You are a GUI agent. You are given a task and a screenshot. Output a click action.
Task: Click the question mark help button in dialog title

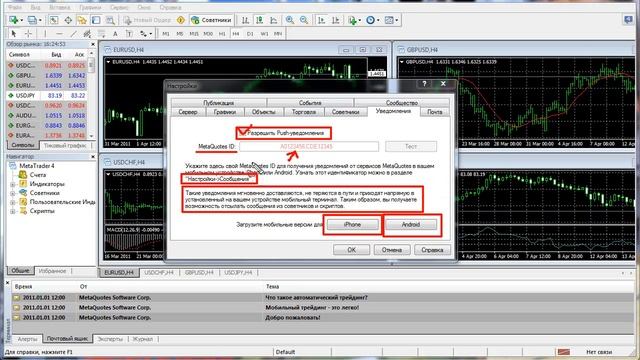click(424, 84)
